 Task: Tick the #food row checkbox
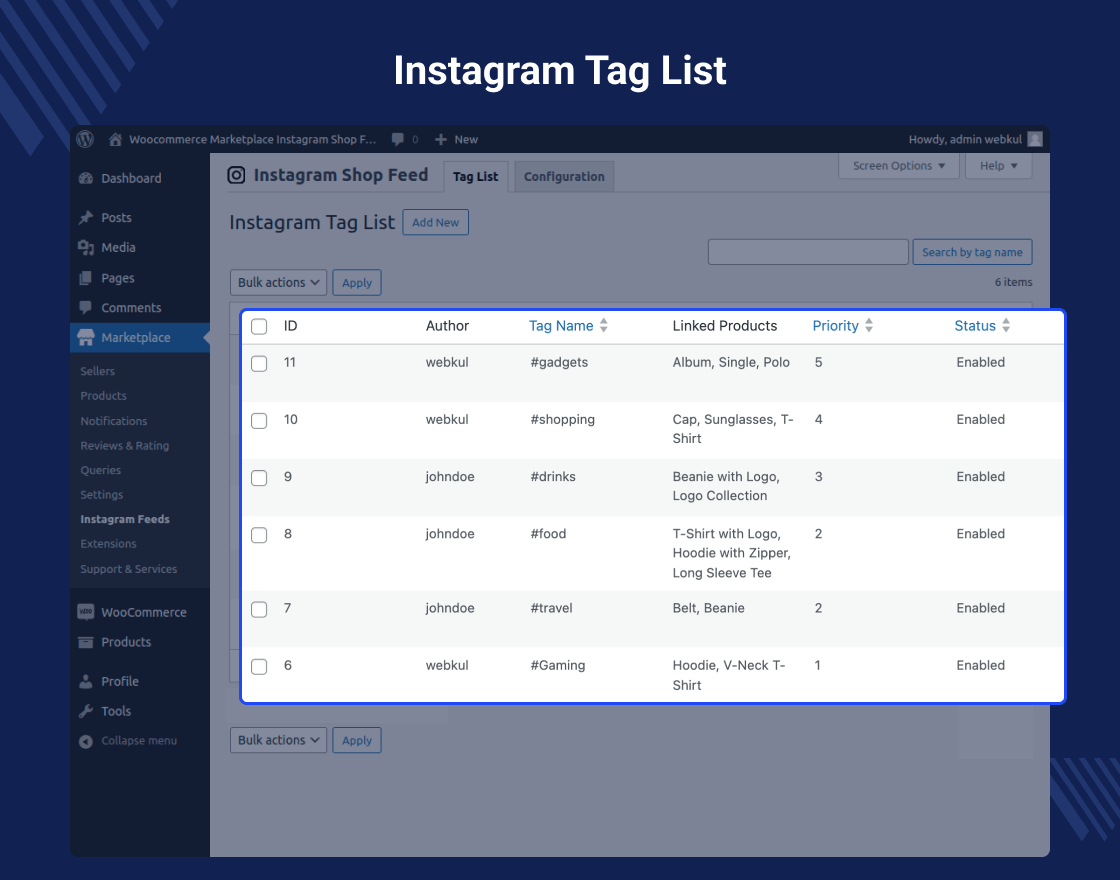259,535
